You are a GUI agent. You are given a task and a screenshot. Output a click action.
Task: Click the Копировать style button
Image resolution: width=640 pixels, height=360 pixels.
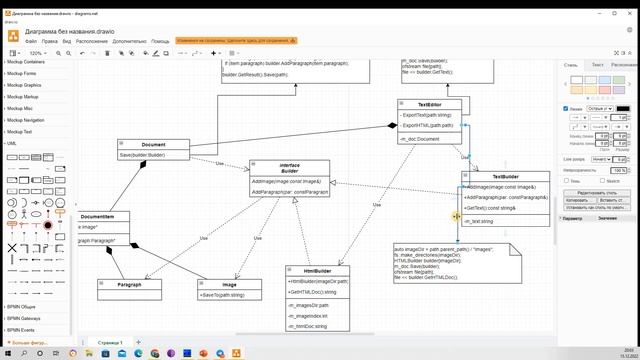(580, 200)
